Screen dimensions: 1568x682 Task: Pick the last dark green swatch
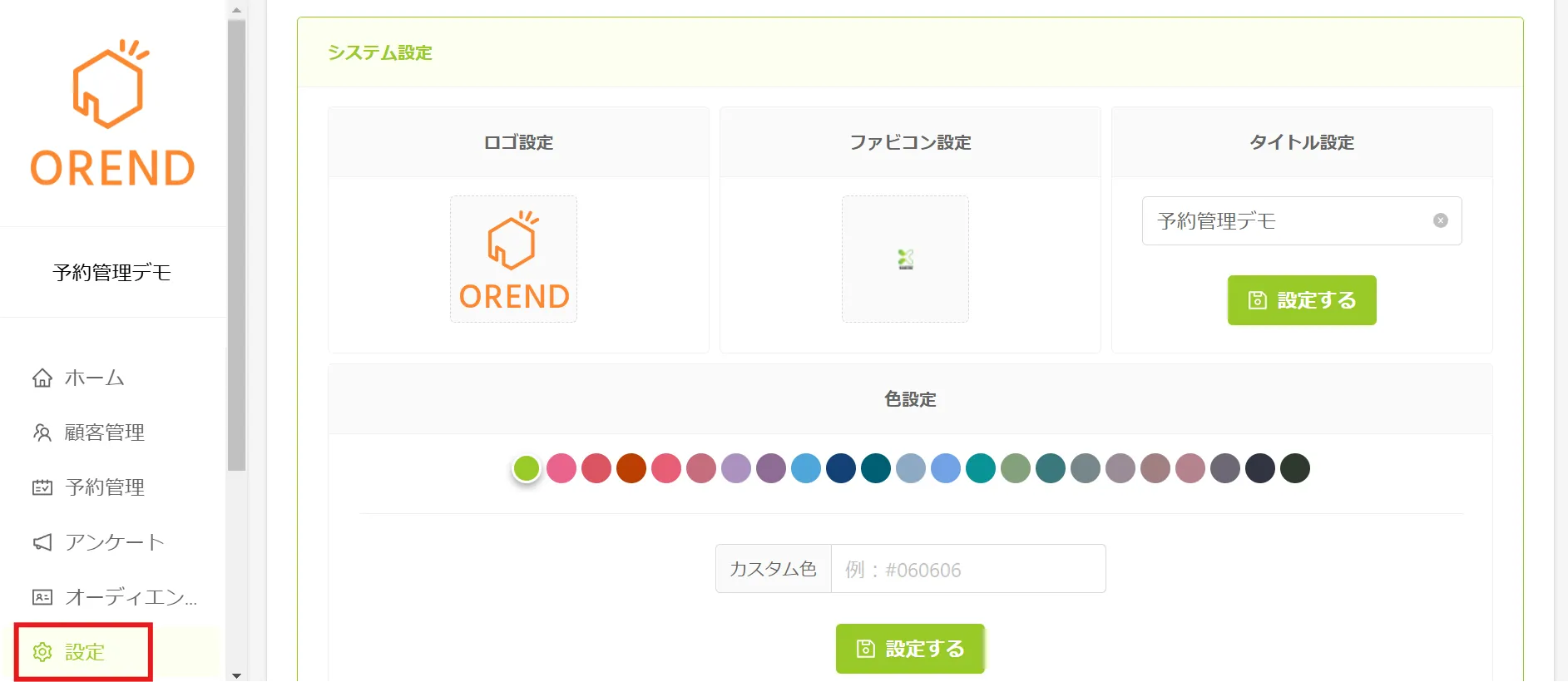1295,468
